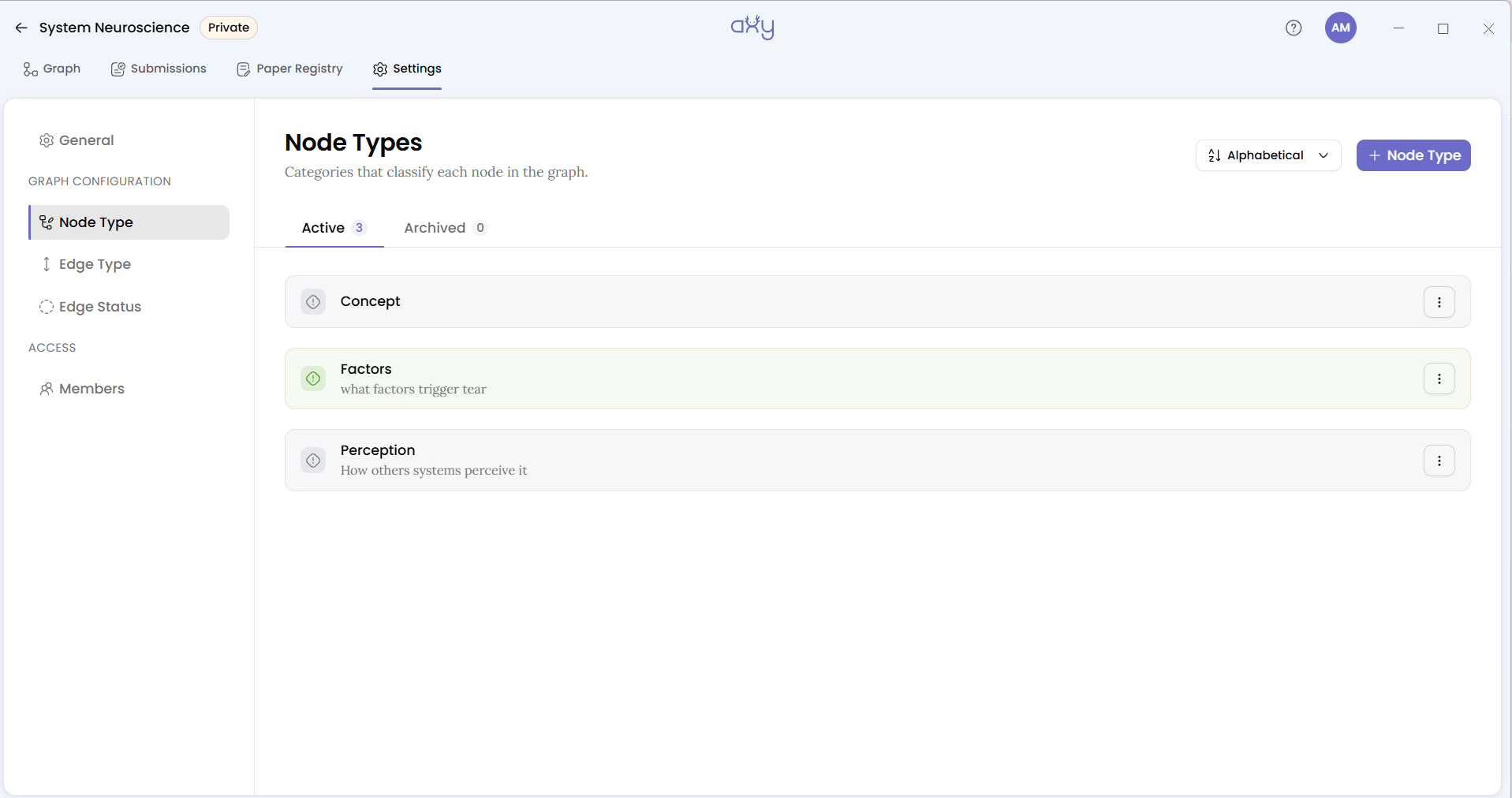Open the AM user avatar menu
Viewport: 1512px width, 798px height.
point(1340,28)
